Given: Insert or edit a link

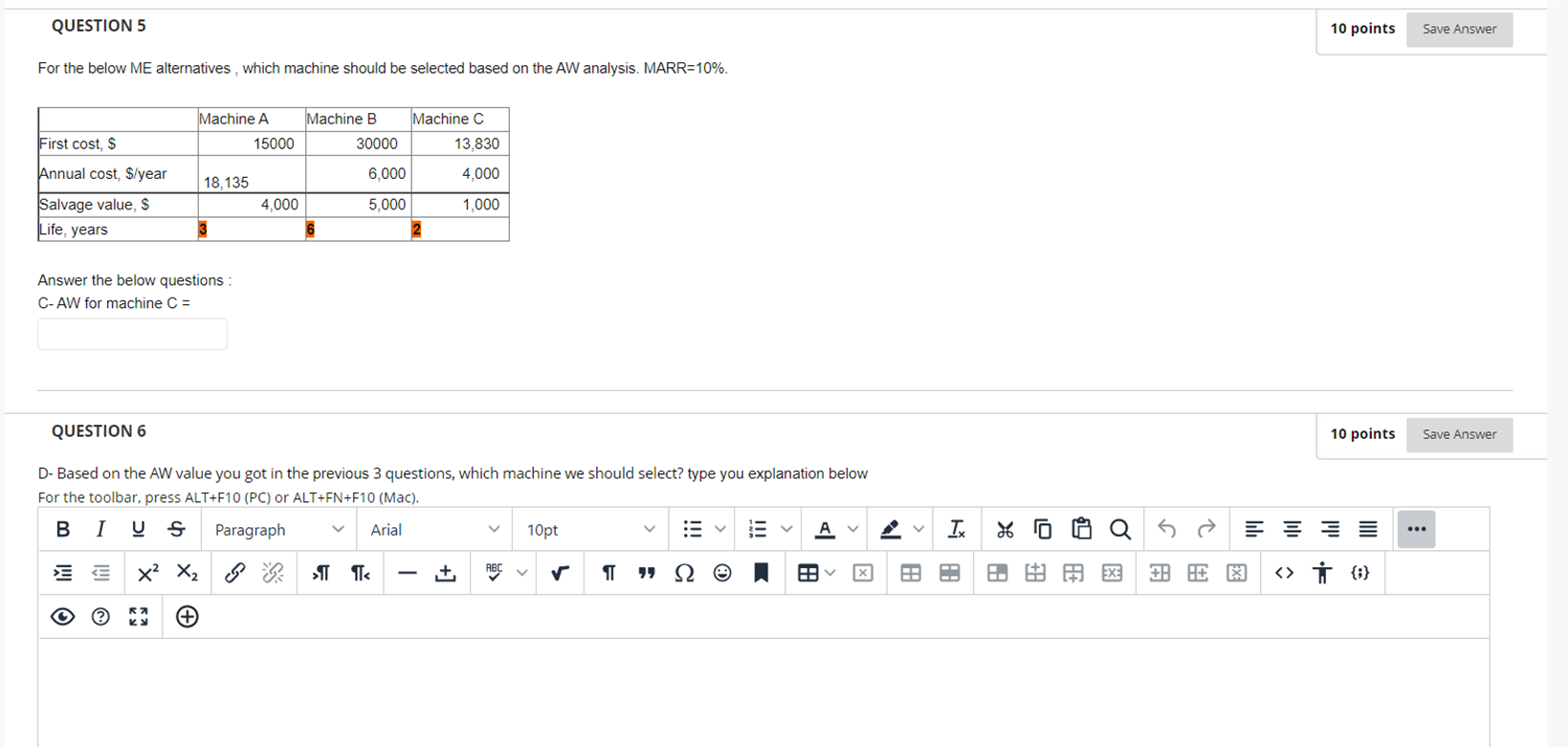Looking at the screenshot, I should pyautogui.click(x=234, y=573).
